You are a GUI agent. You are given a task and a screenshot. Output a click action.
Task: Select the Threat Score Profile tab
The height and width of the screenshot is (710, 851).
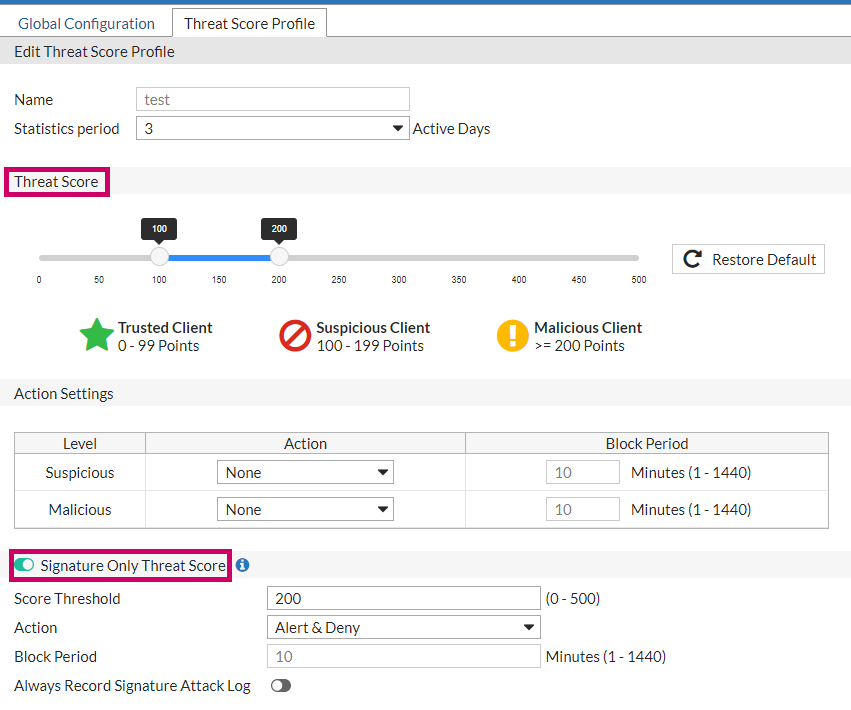pyautogui.click(x=248, y=22)
